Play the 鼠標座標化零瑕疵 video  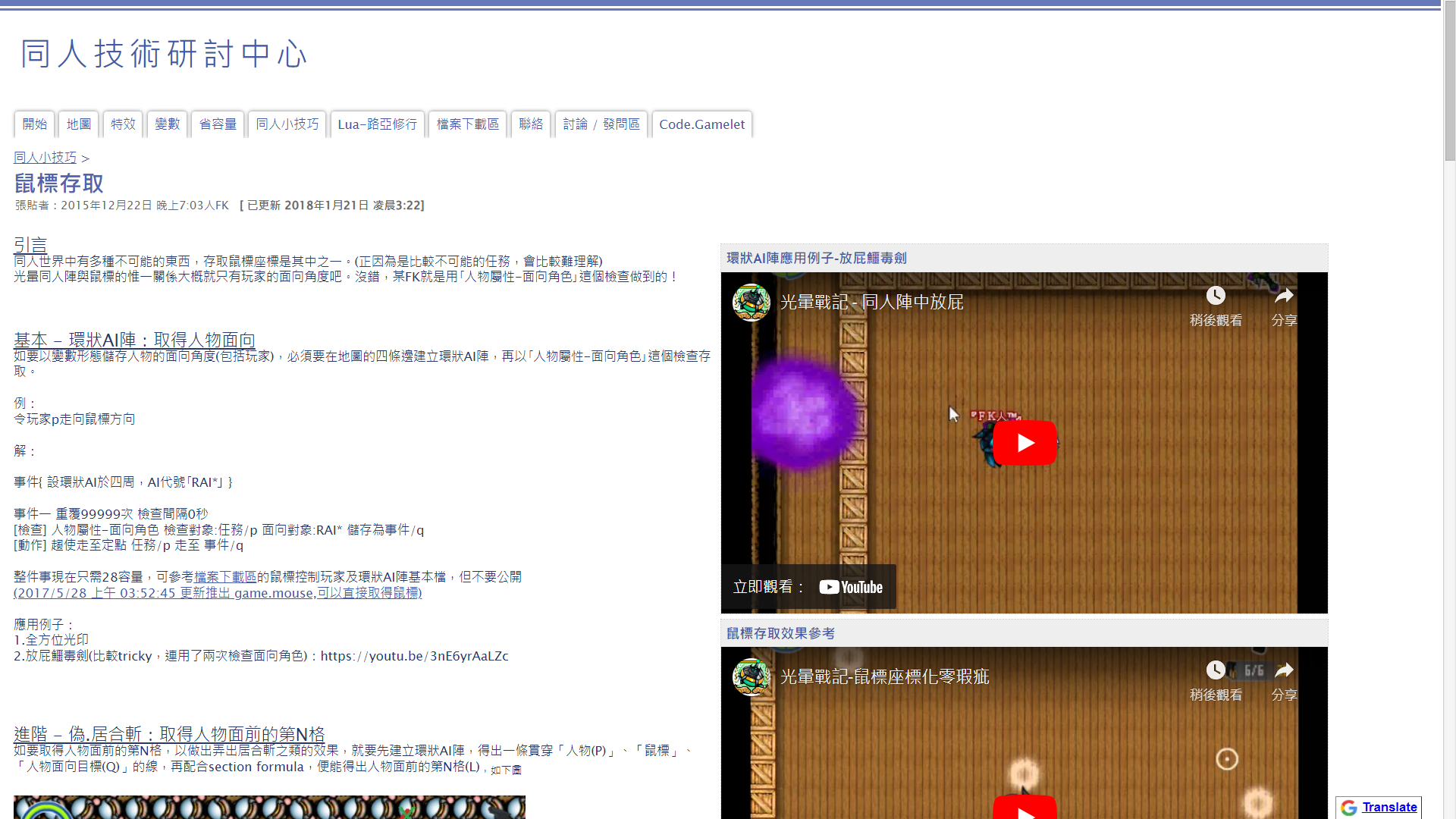tap(1025, 808)
